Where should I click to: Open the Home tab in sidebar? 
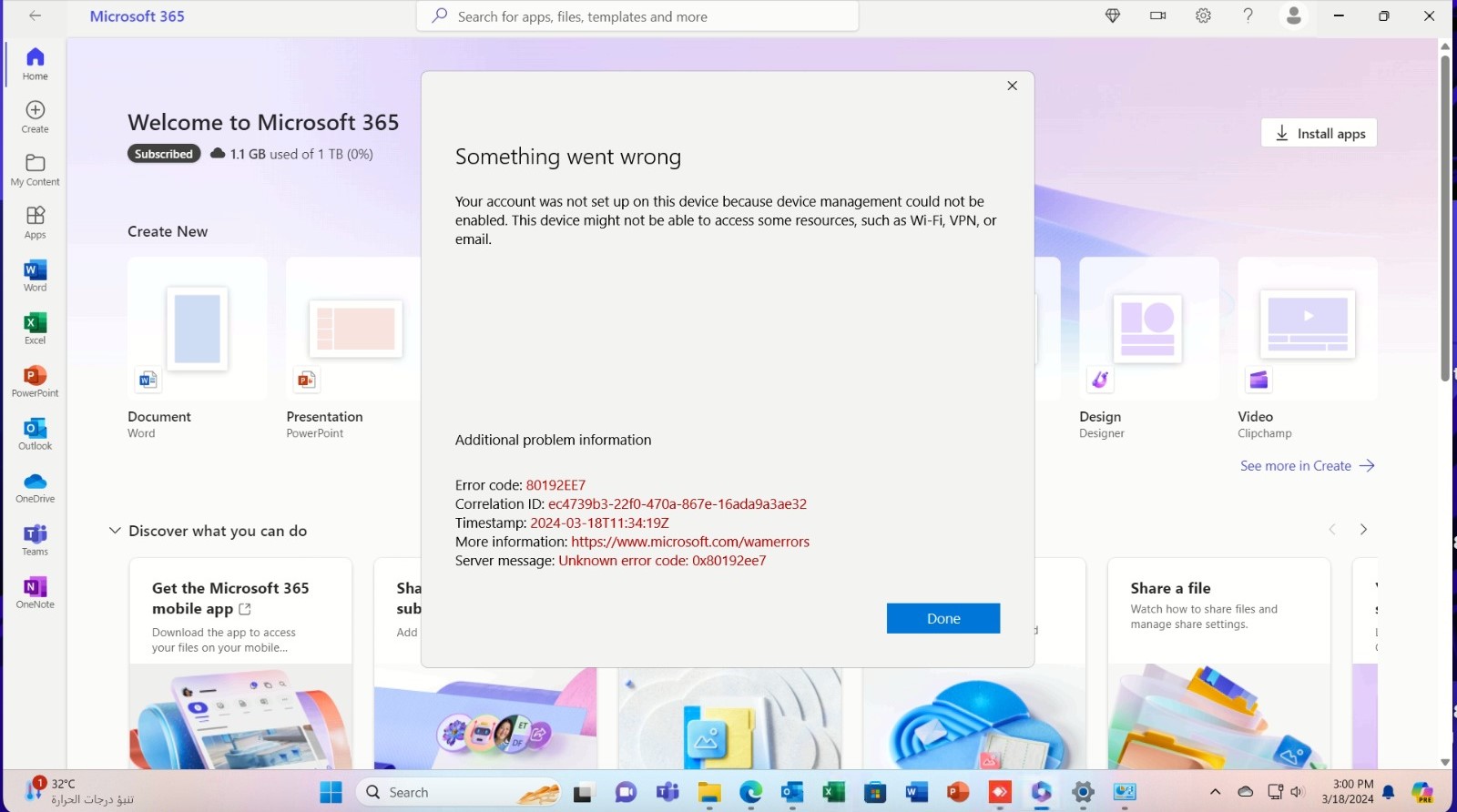coord(35,64)
